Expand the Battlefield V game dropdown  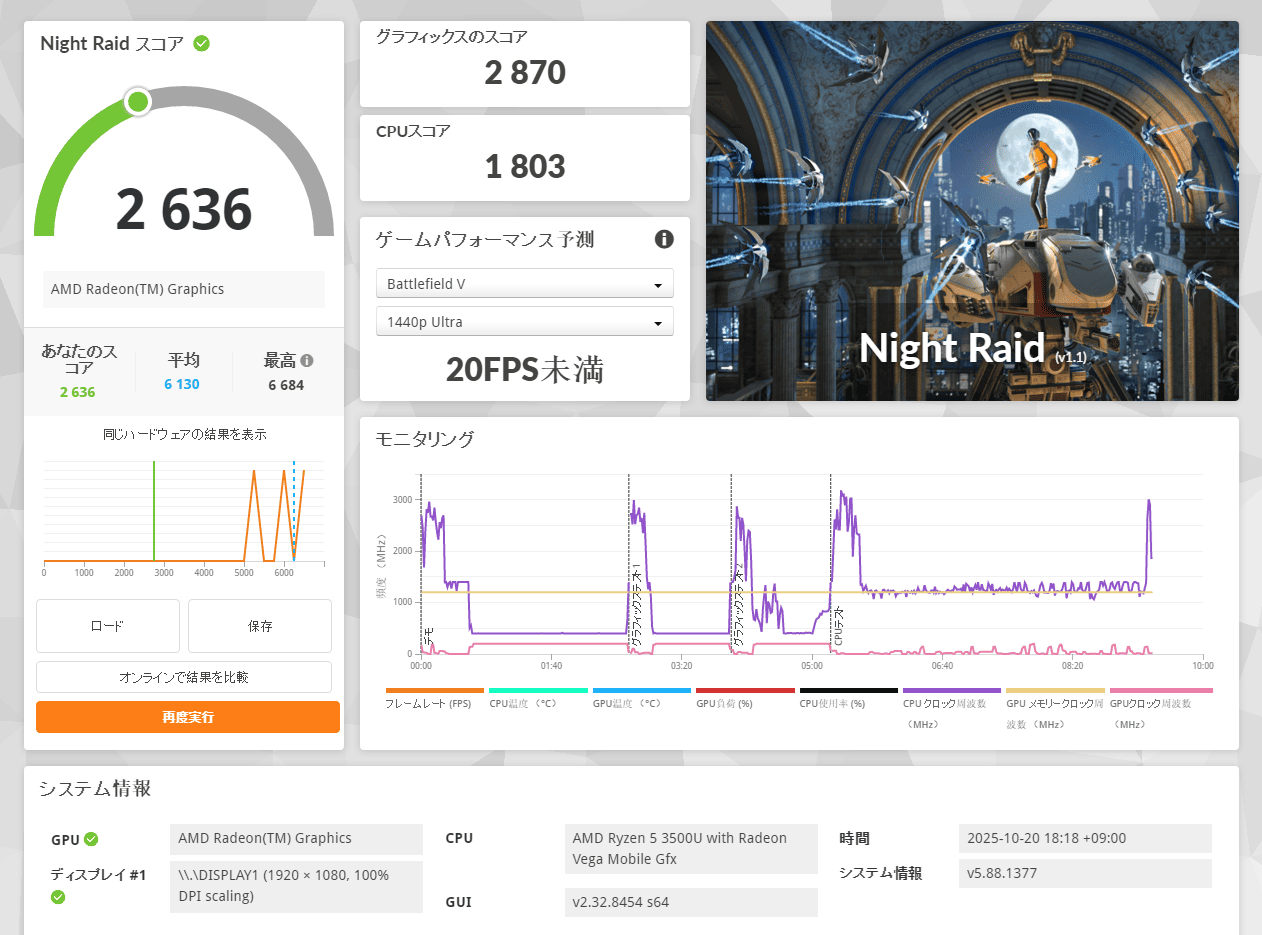click(x=525, y=284)
